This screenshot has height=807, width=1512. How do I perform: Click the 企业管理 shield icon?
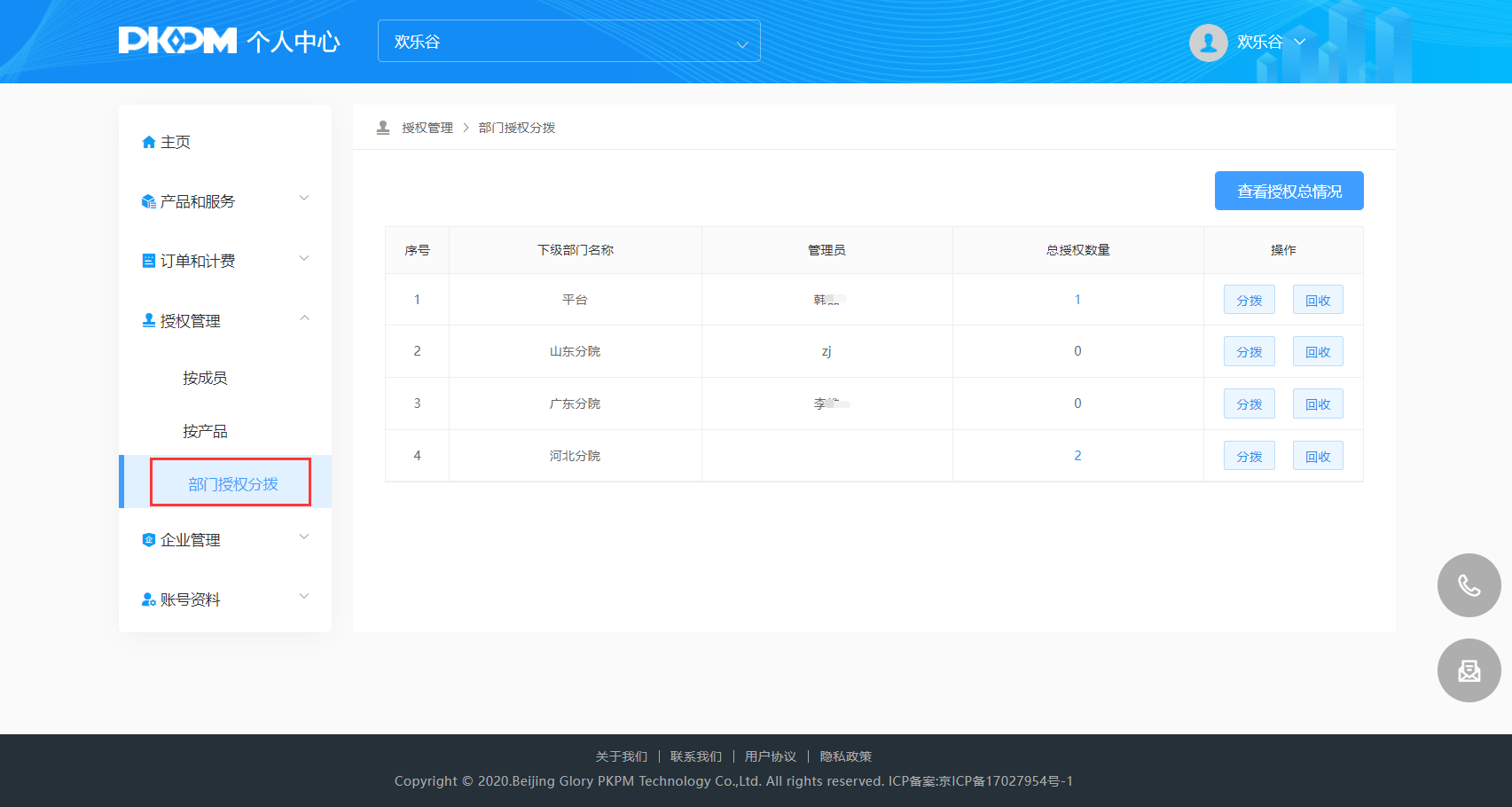pyautogui.click(x=148, y=540)
